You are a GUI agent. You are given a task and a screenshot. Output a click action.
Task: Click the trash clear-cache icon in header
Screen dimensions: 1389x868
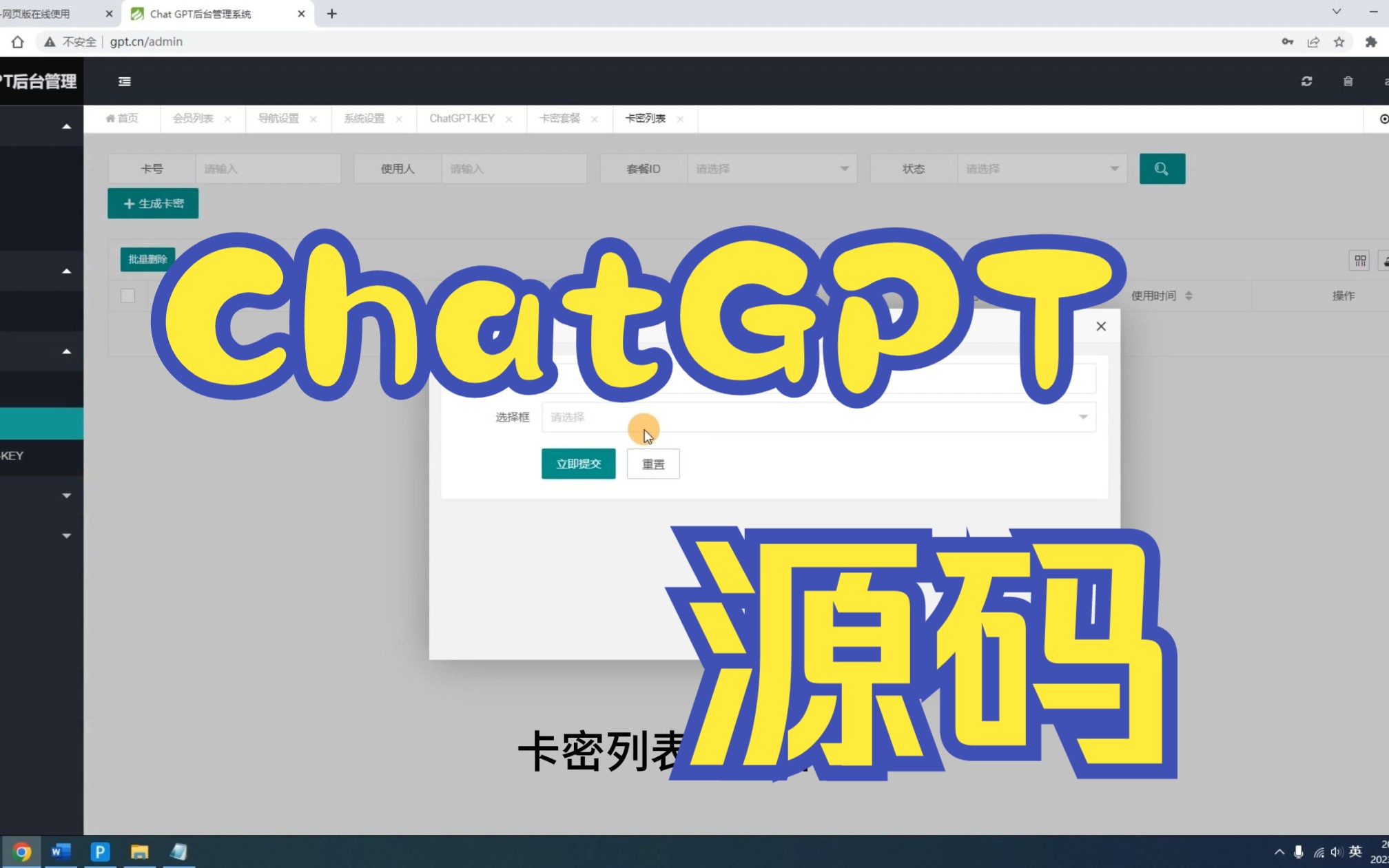coord(1348,81)
